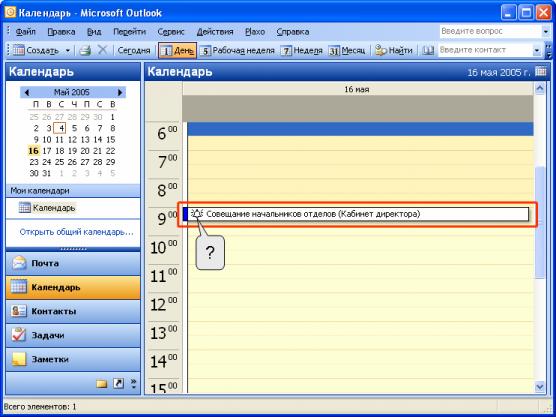Click Открыть общий календарь link
This screenshot has height=417, width=556.
(77, 232)
